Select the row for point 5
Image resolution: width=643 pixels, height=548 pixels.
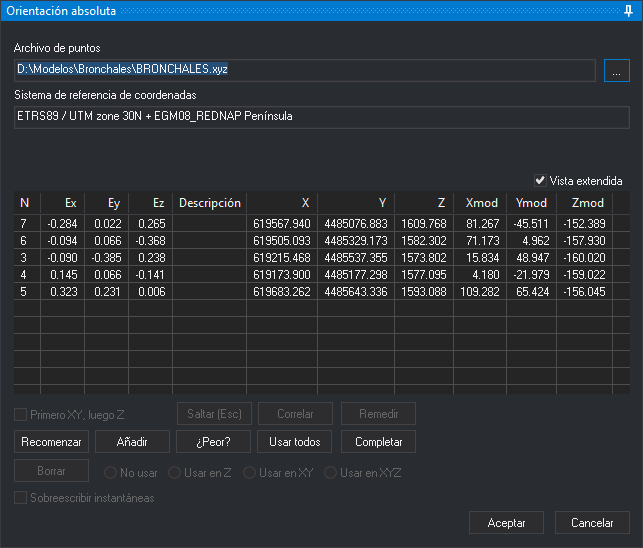coord(322,292)
